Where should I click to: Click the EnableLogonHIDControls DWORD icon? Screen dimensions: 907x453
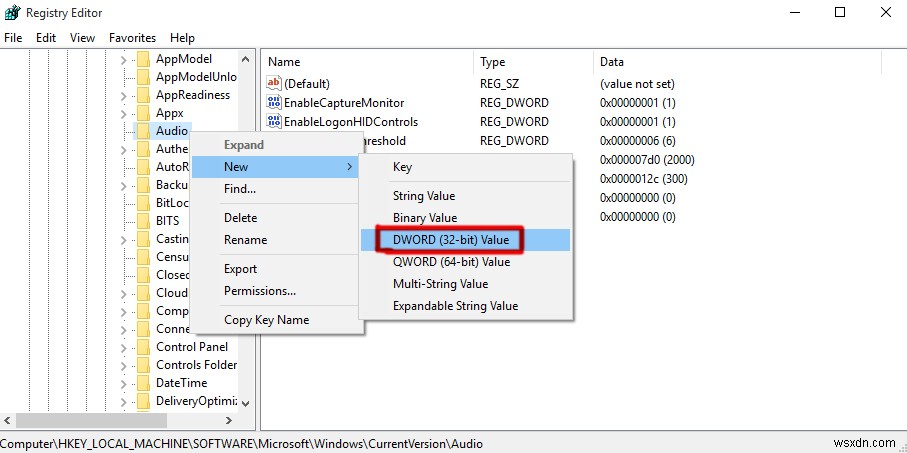click(274, 121)
